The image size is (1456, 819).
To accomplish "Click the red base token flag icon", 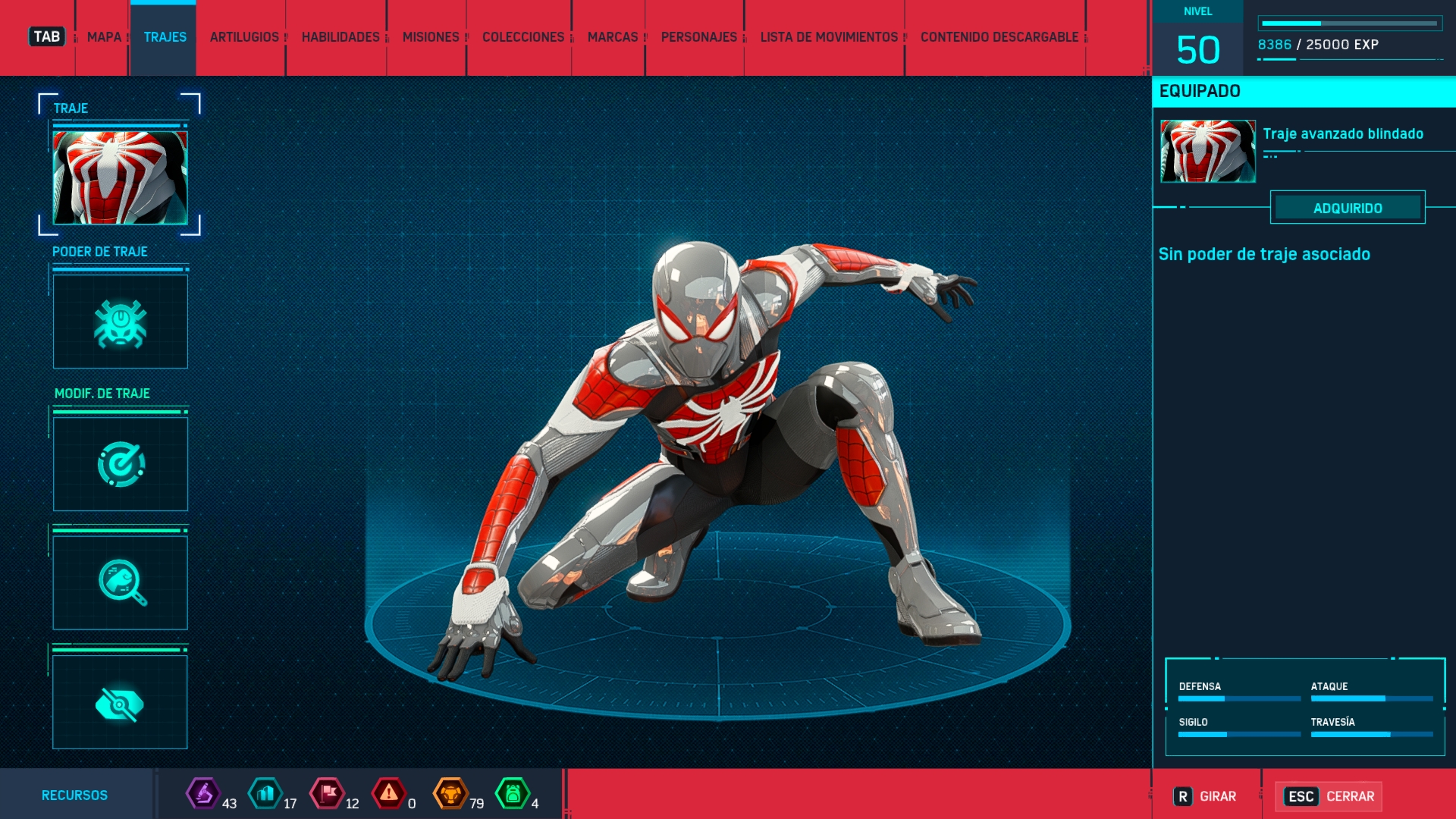I will click(x=328, y=794).
